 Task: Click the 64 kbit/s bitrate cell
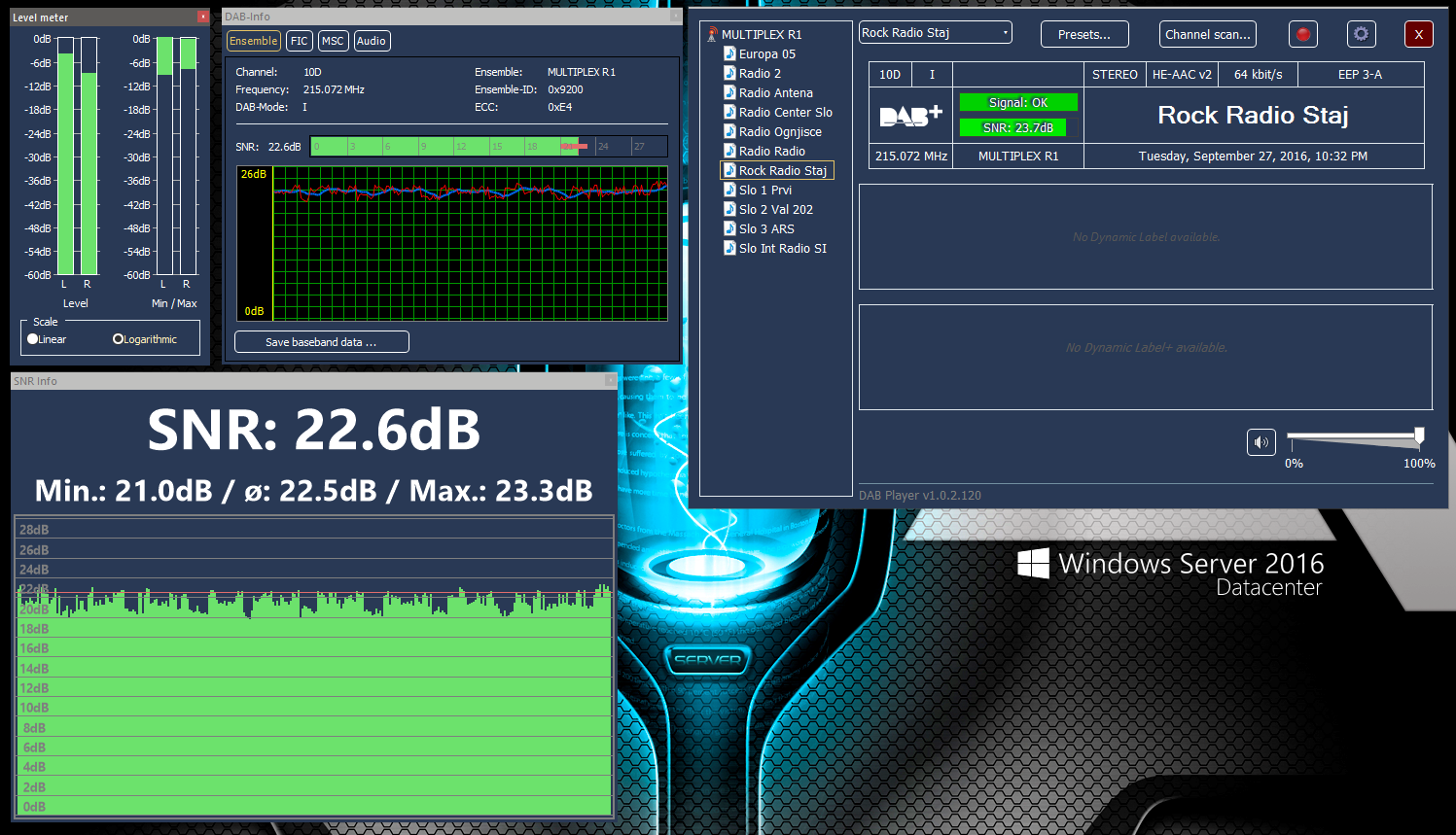[1259, 74]
